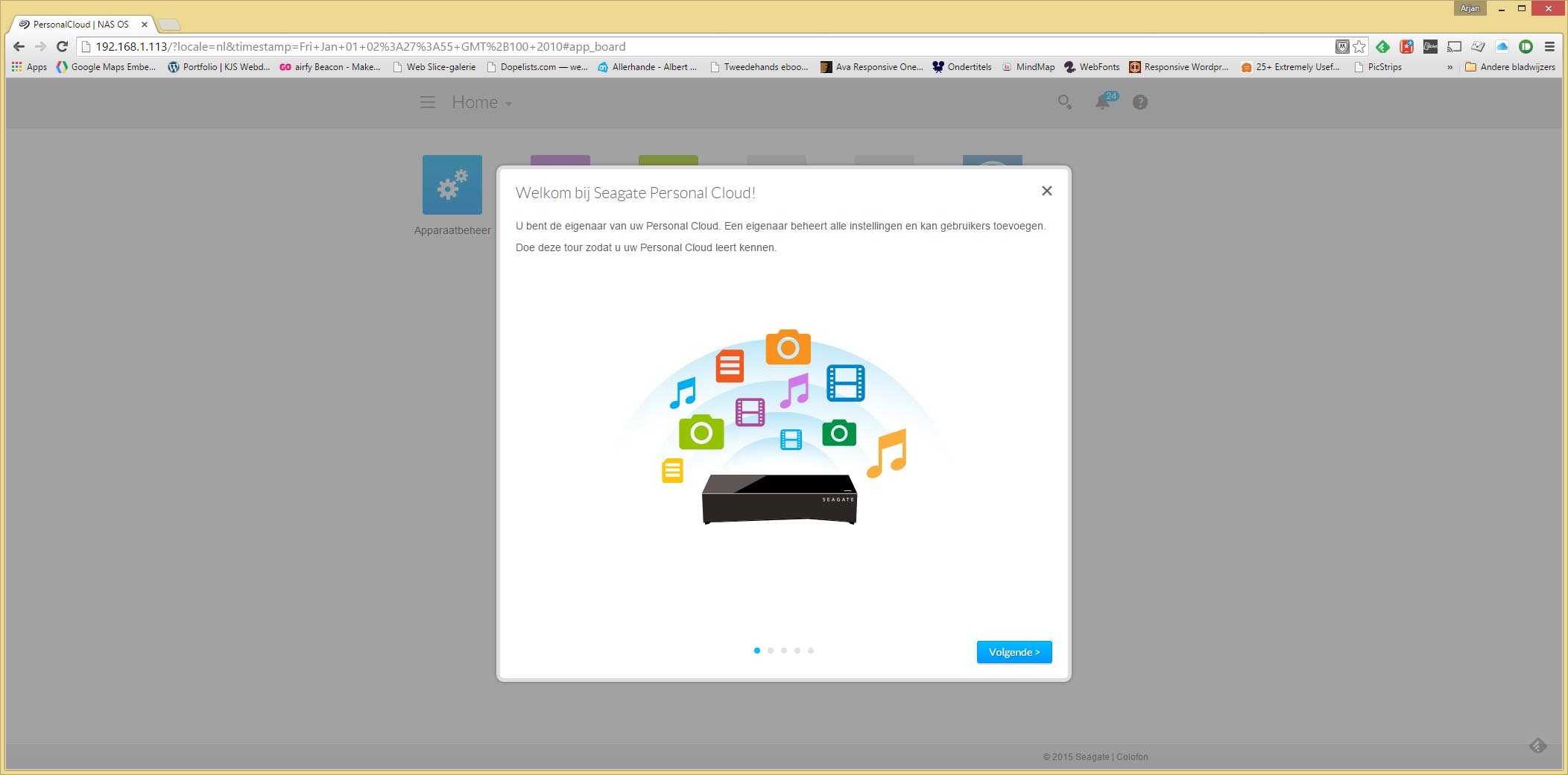
Task: Open MindMap bookmark
Action: (1028, 67)
